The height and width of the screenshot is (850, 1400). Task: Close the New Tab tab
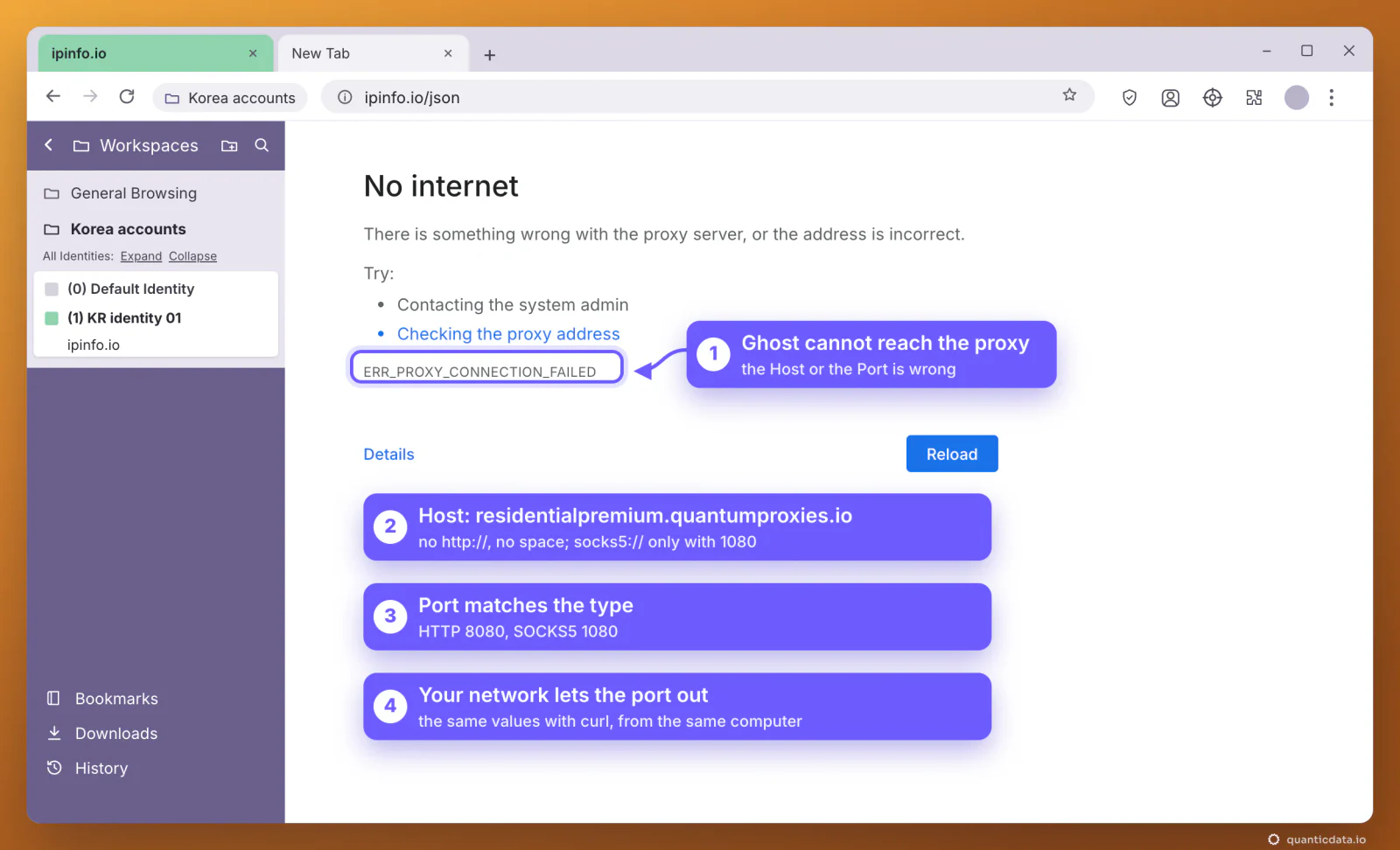(x=448, y=53)
